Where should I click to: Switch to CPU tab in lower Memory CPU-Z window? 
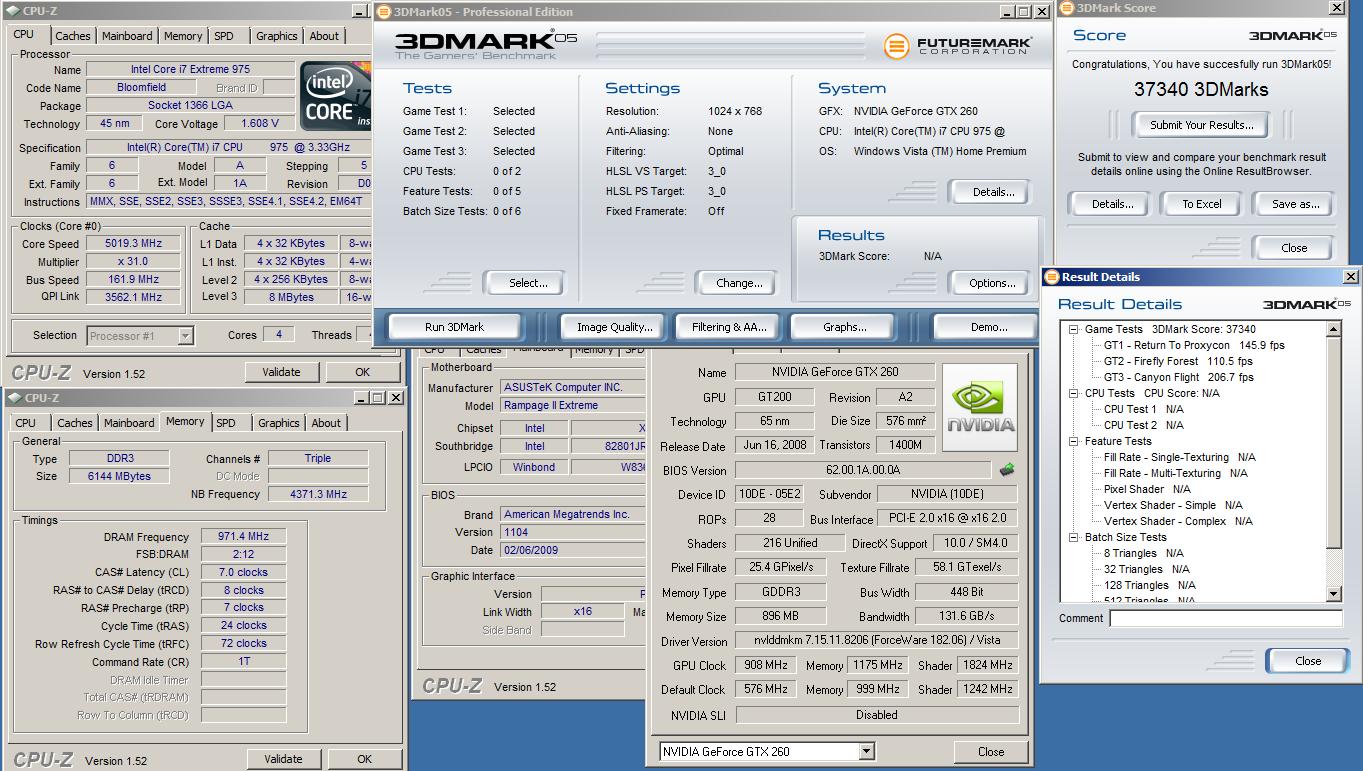pyautogui.click(x=26, y=423)
